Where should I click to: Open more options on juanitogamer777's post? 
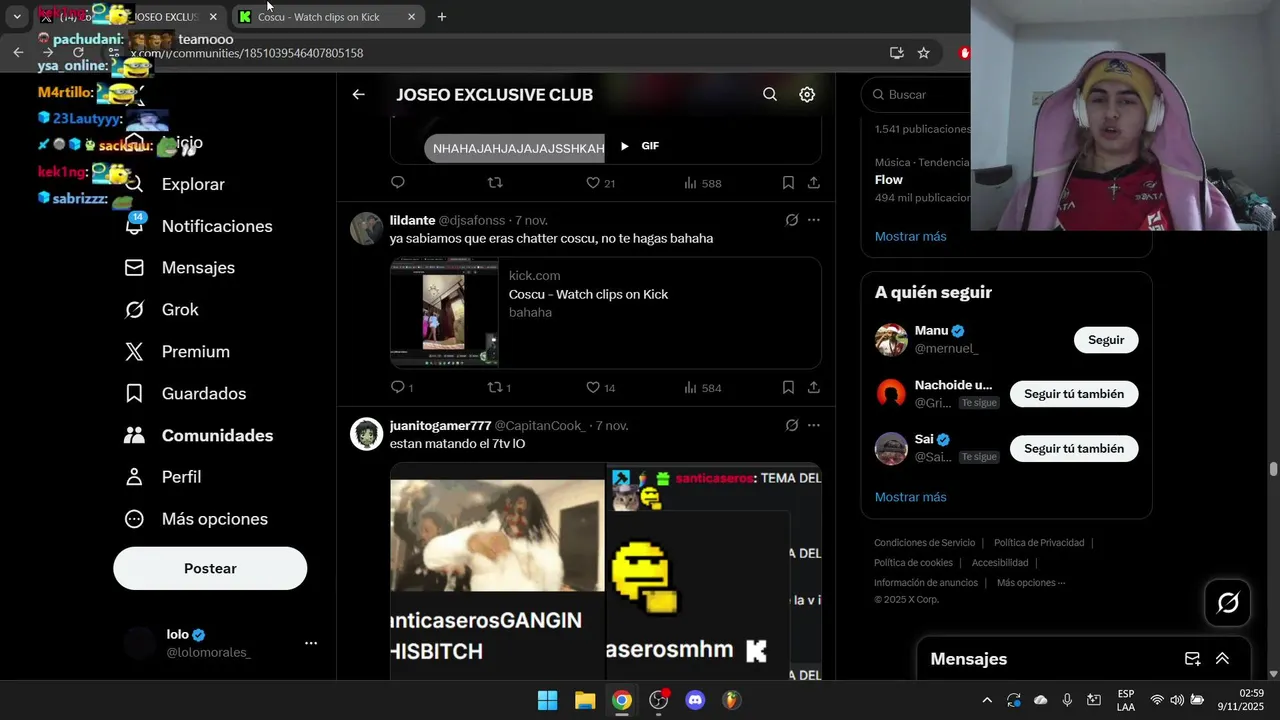pyautogui.click(x=814, y=425)
